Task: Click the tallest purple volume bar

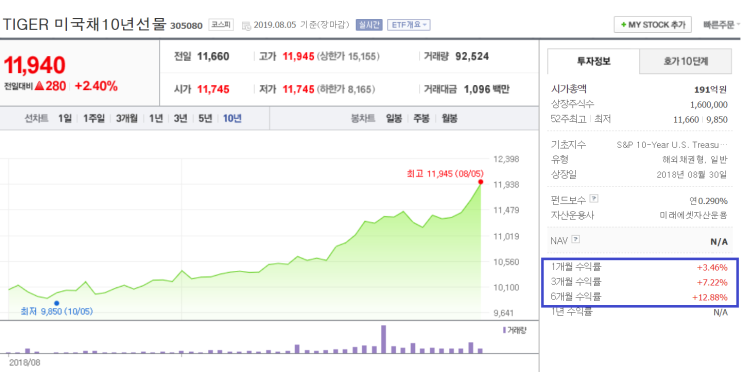Action: point(383,339)
